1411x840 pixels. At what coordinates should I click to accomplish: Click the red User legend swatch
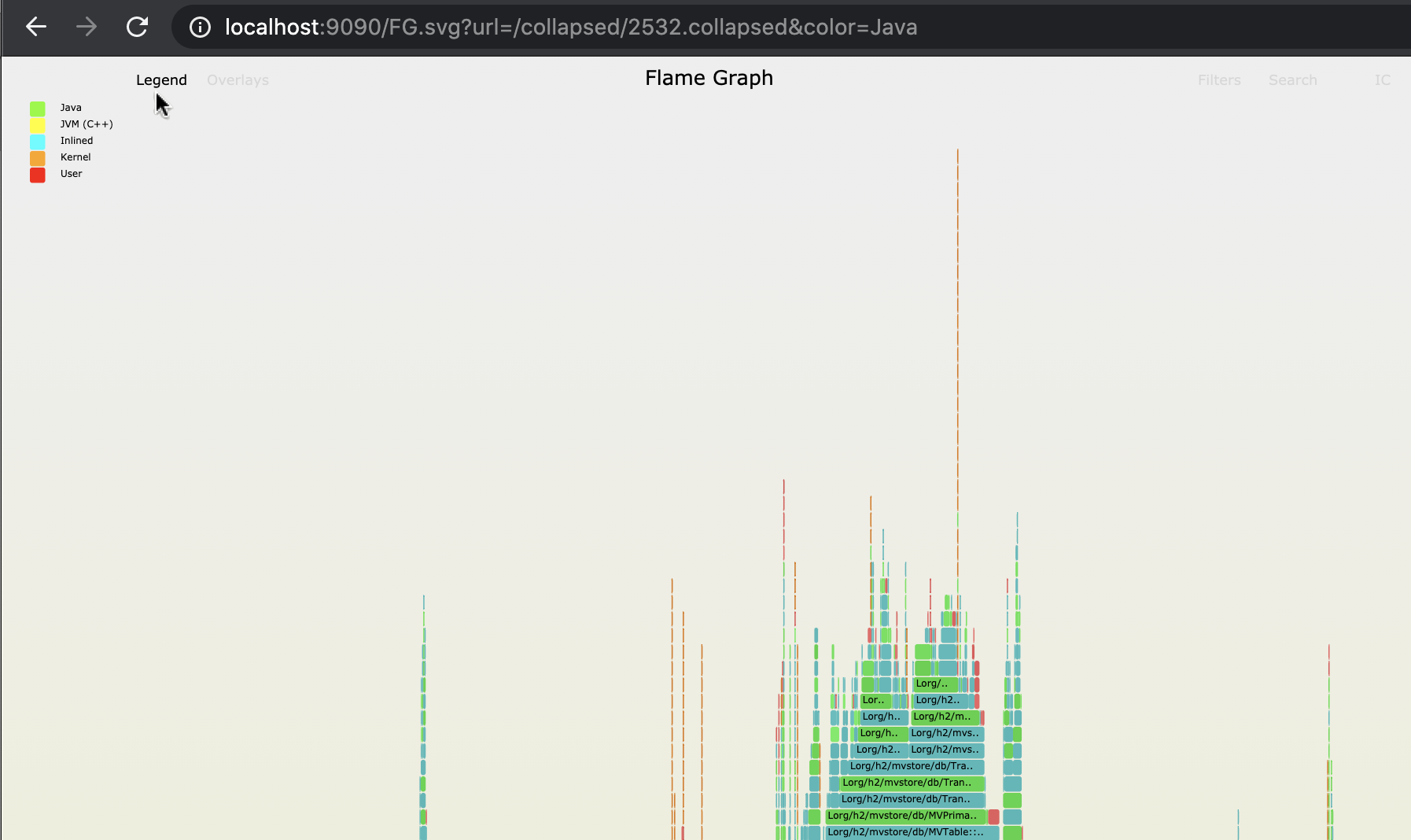pos(38,175)
